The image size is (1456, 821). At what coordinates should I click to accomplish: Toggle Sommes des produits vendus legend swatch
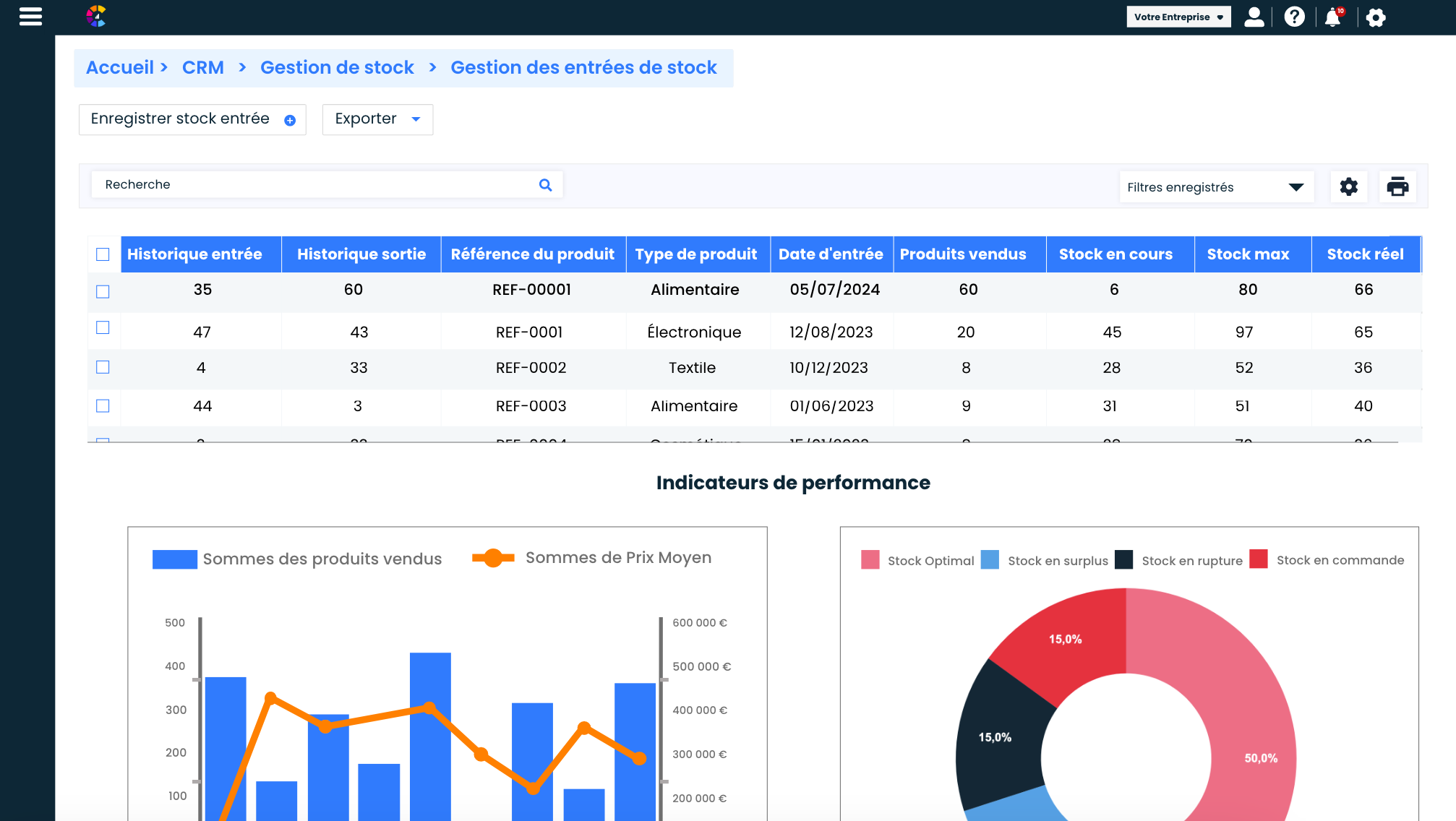(175, 559)
